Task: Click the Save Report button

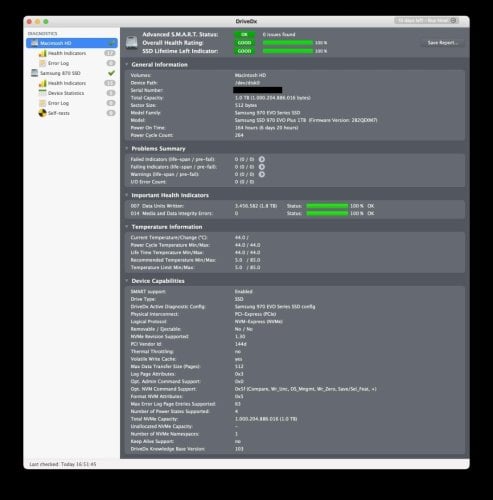Action: click(442, 43)
